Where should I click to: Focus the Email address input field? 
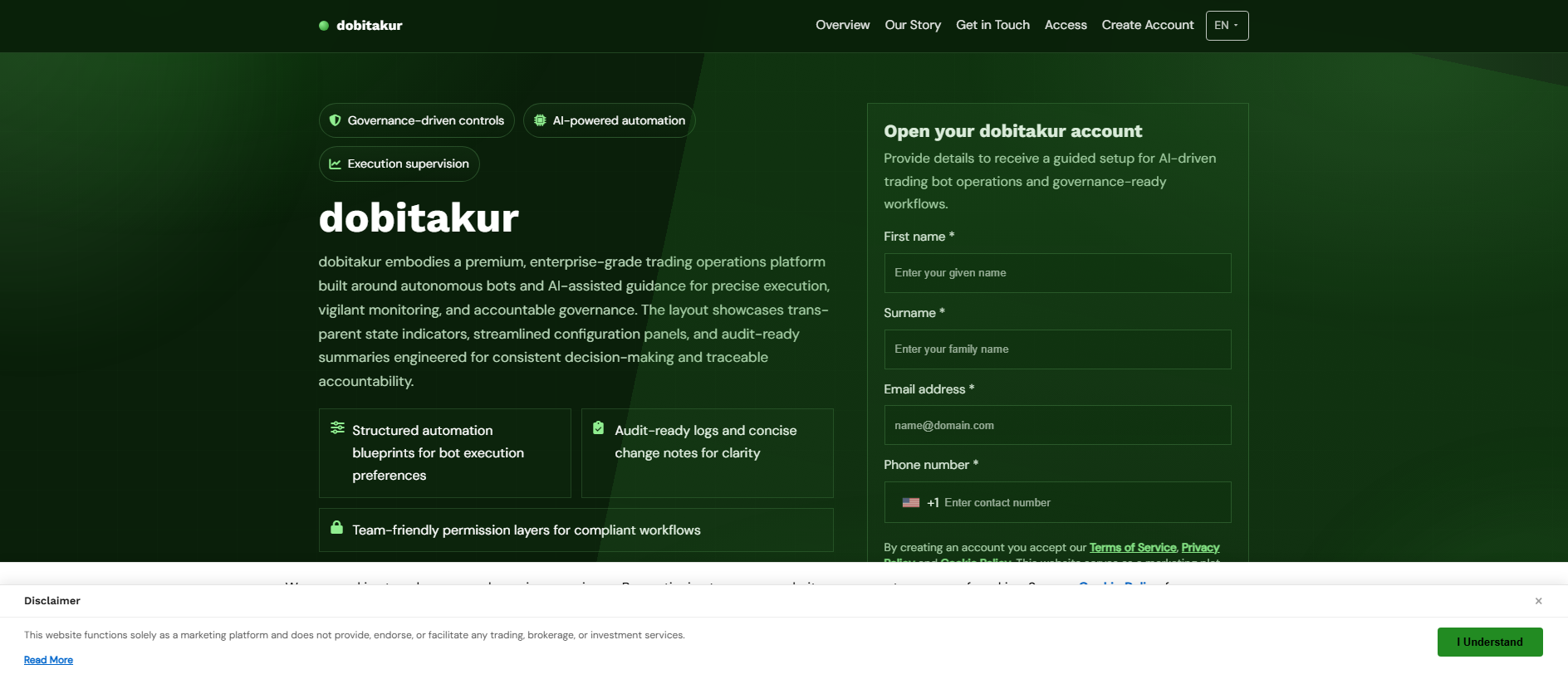click(x=1057, y=425)
